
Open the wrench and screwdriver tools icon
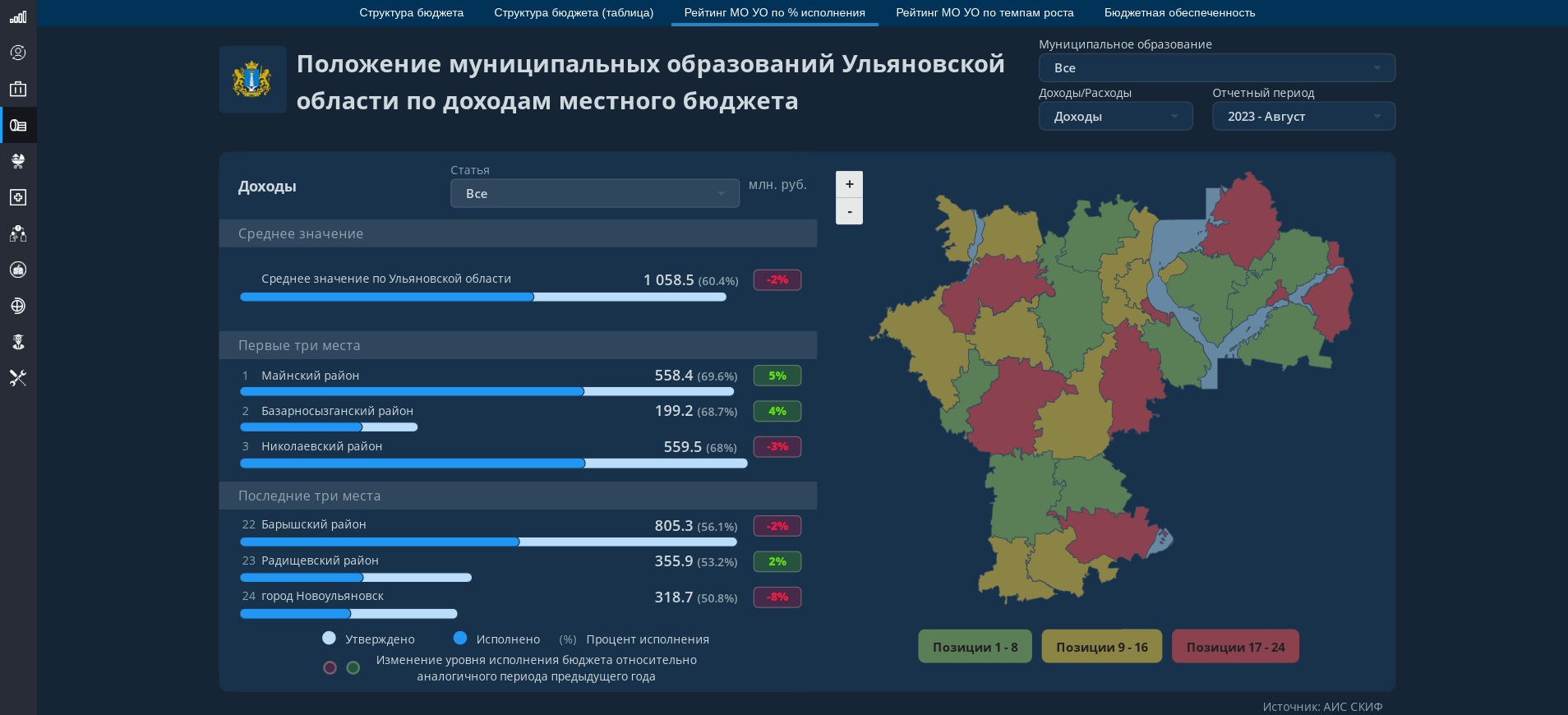(18, 378)
